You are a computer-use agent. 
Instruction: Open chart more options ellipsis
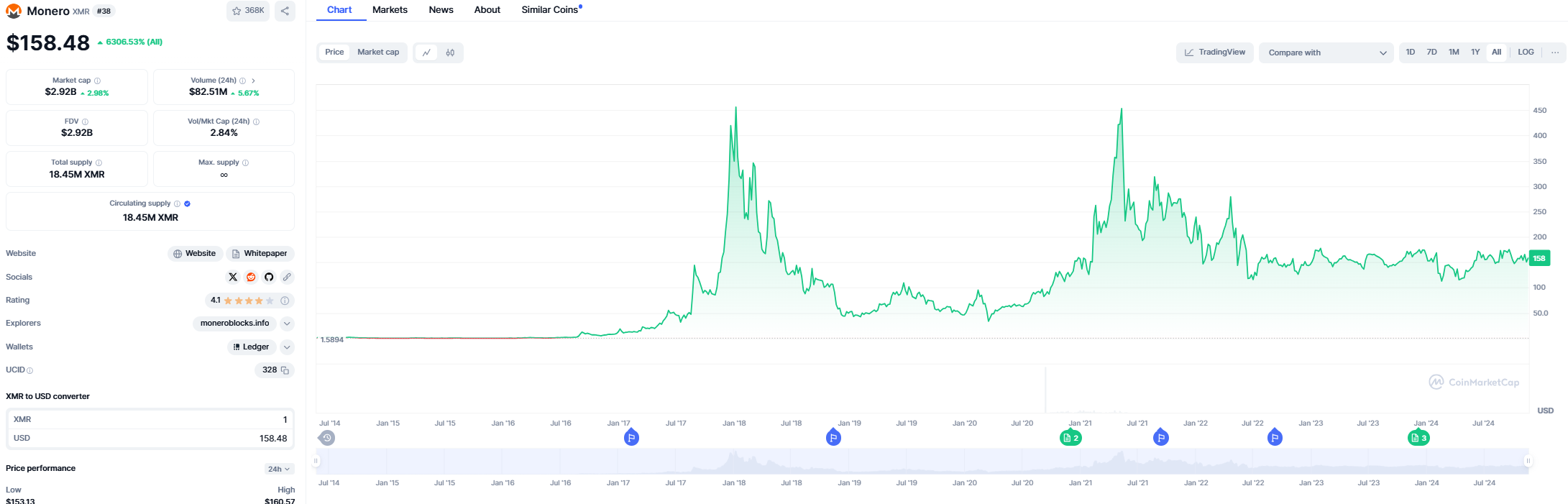1555,52
